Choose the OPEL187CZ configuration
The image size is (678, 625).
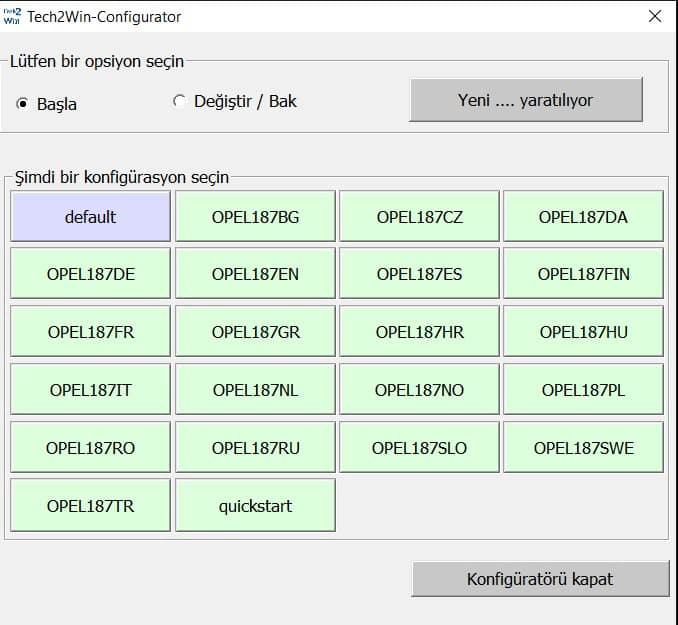419,216
